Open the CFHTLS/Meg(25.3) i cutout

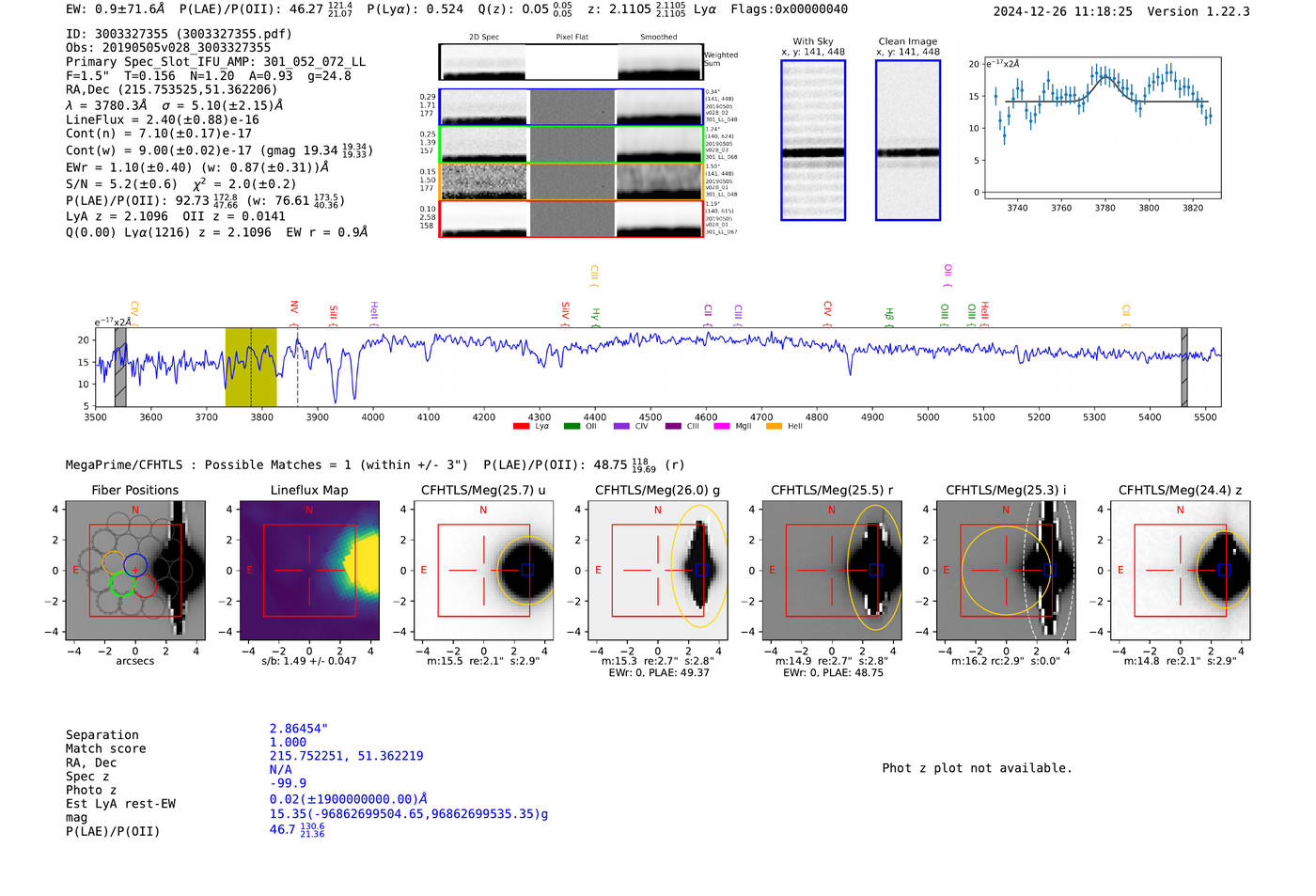pos(1006,571)
